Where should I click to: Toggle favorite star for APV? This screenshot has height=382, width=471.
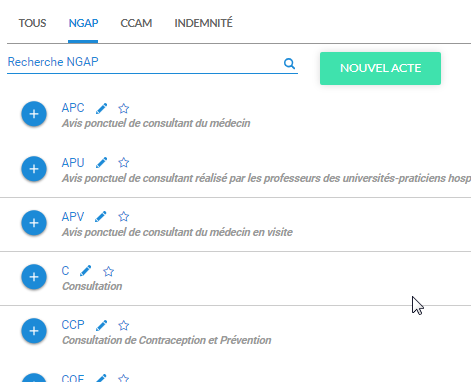(x=124, y=217)
